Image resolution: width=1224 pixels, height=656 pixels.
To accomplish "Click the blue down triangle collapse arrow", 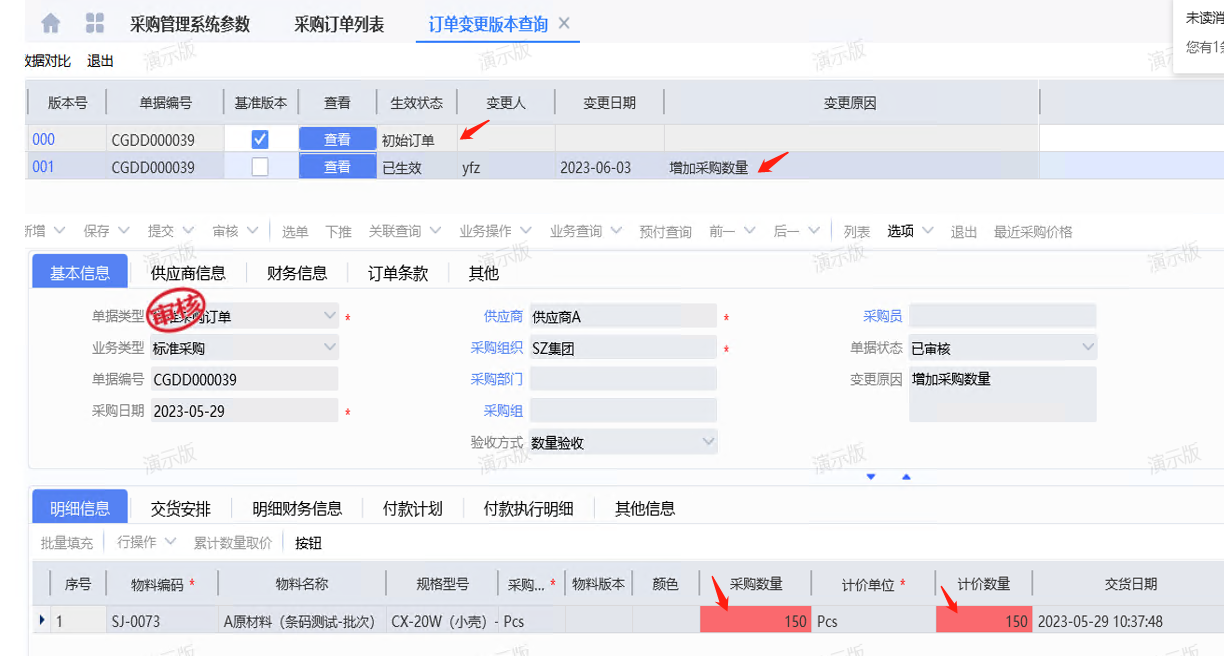I will point(871,477).
